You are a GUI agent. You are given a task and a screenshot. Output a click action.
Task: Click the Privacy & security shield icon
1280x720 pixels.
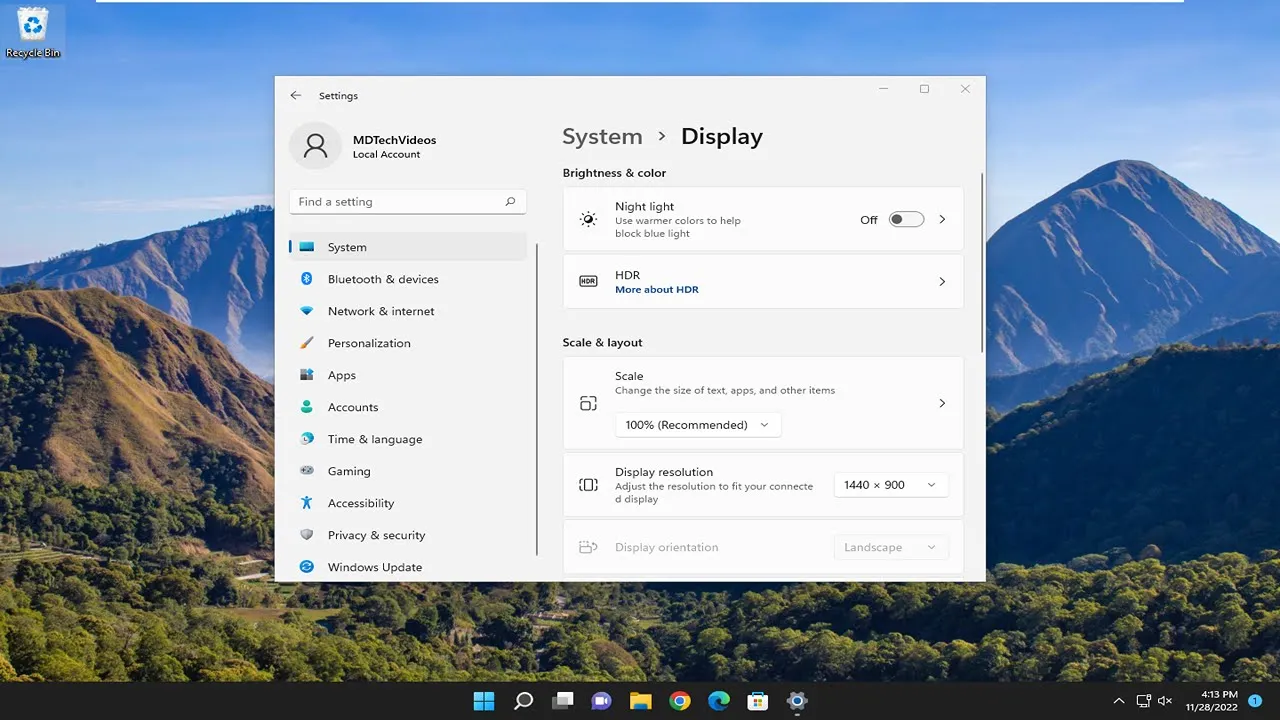[307, 535]
